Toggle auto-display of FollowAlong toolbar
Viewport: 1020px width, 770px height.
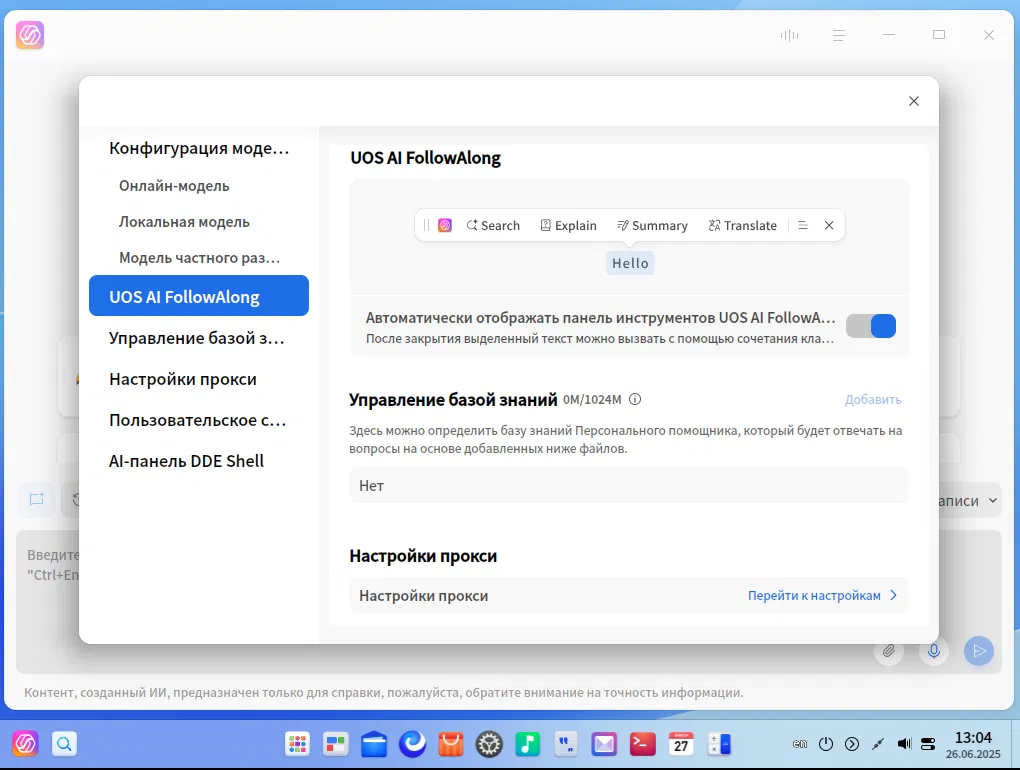click(870, 326)
